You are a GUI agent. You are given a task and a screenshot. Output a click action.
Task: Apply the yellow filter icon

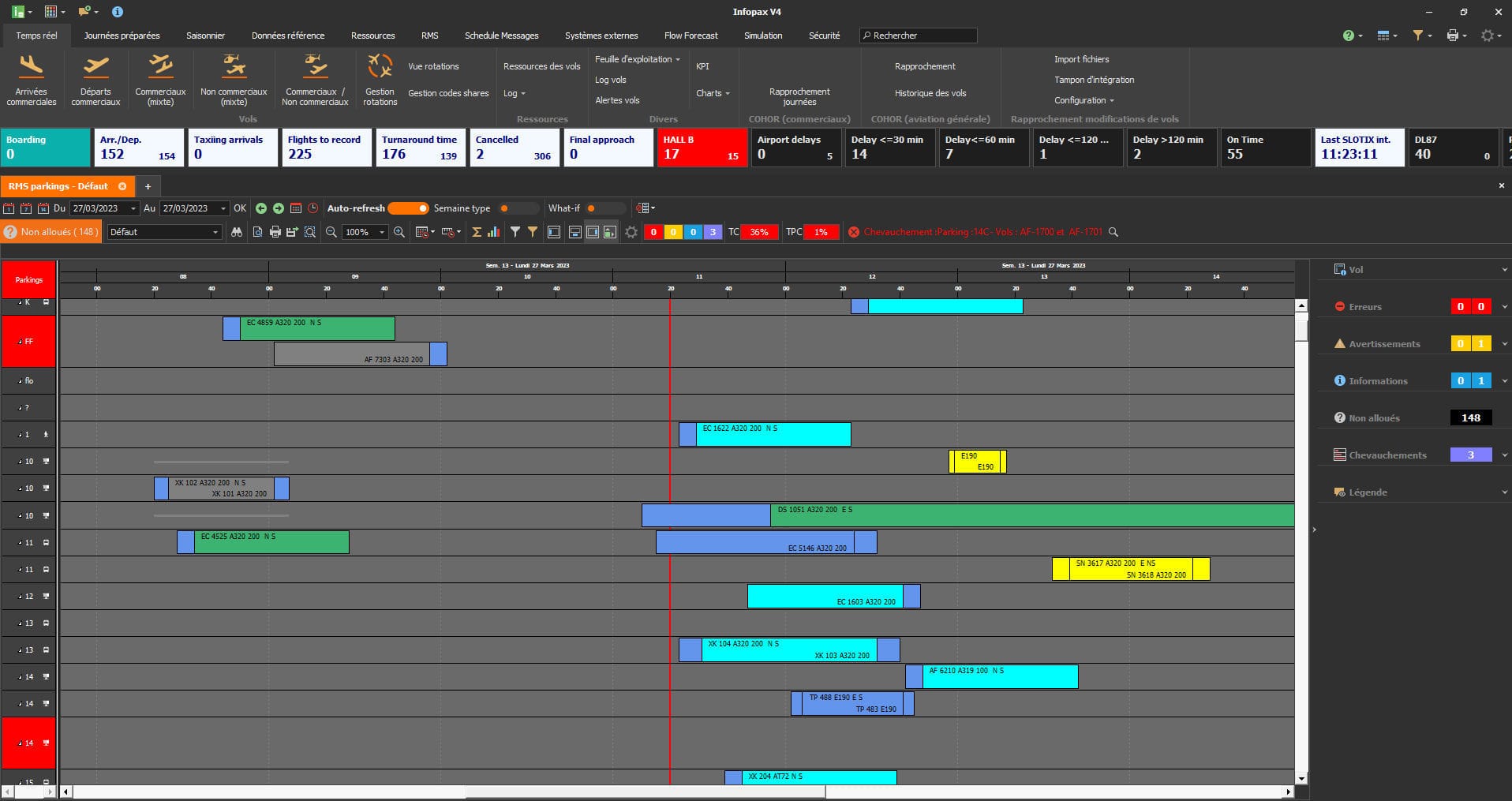point(534,232)
